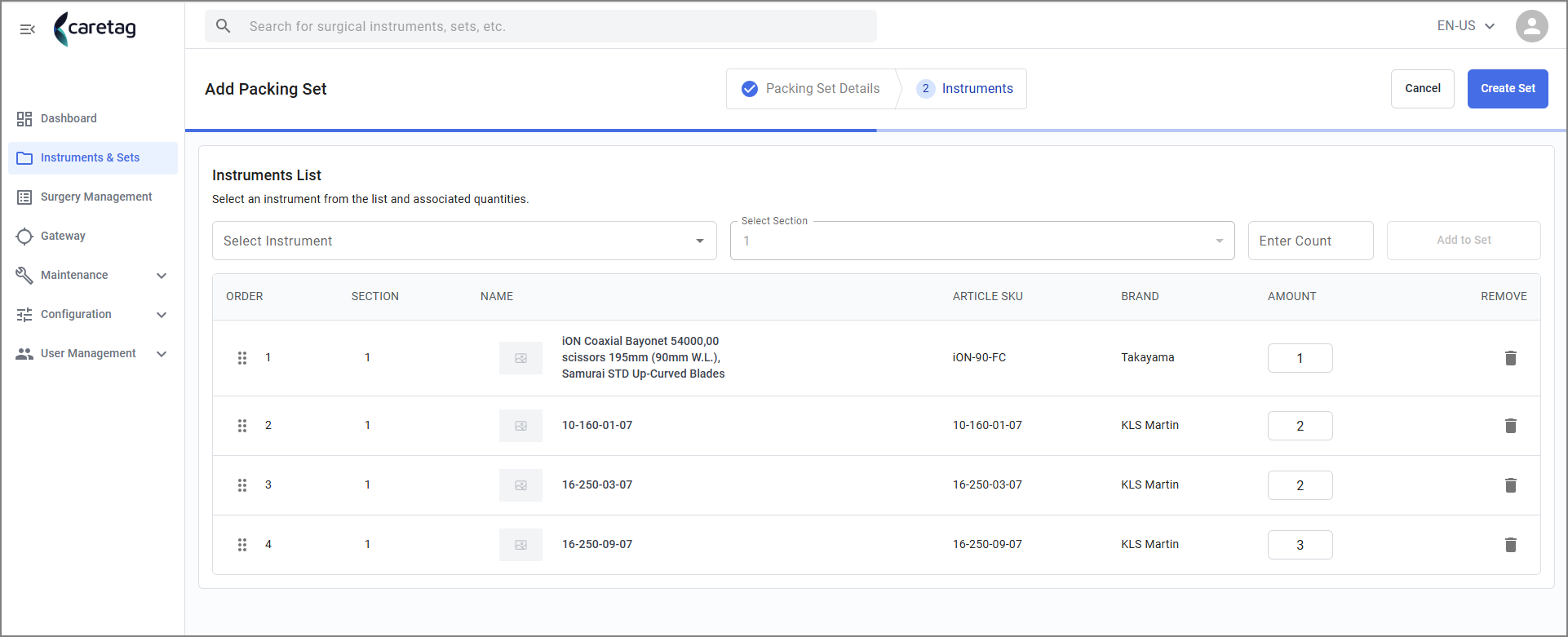Open EN-US language selector
The image size is (1568, 637).
pos(1466,26)
